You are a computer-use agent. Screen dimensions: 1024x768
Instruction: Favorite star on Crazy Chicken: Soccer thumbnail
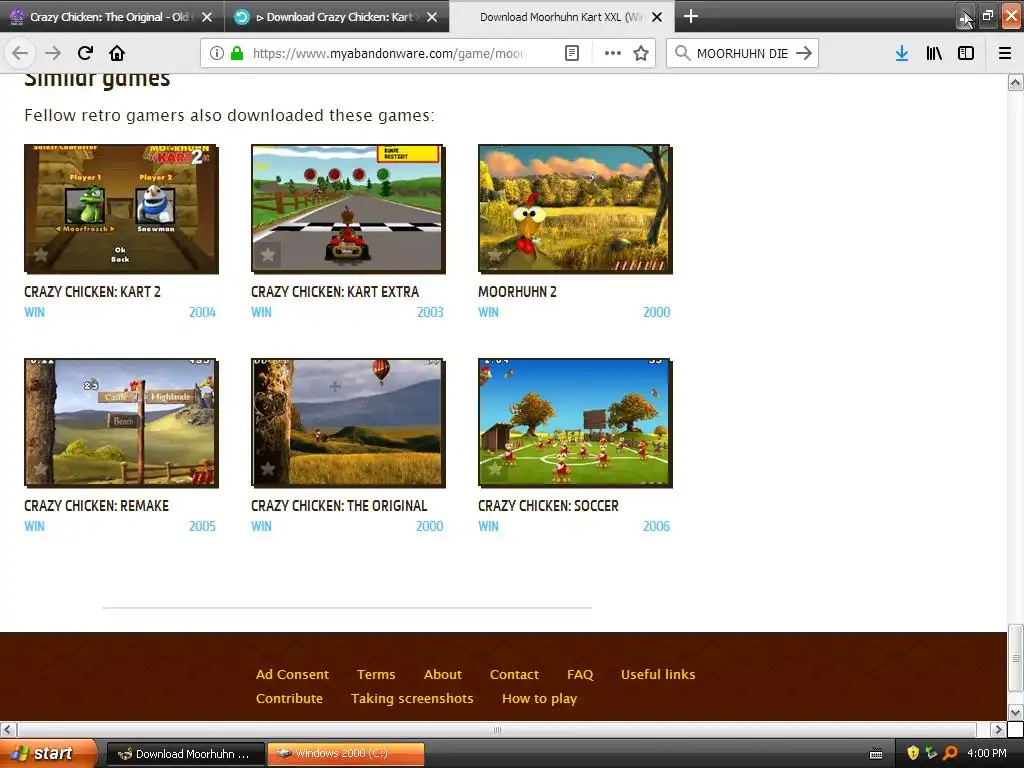click(x=494, y=468)
